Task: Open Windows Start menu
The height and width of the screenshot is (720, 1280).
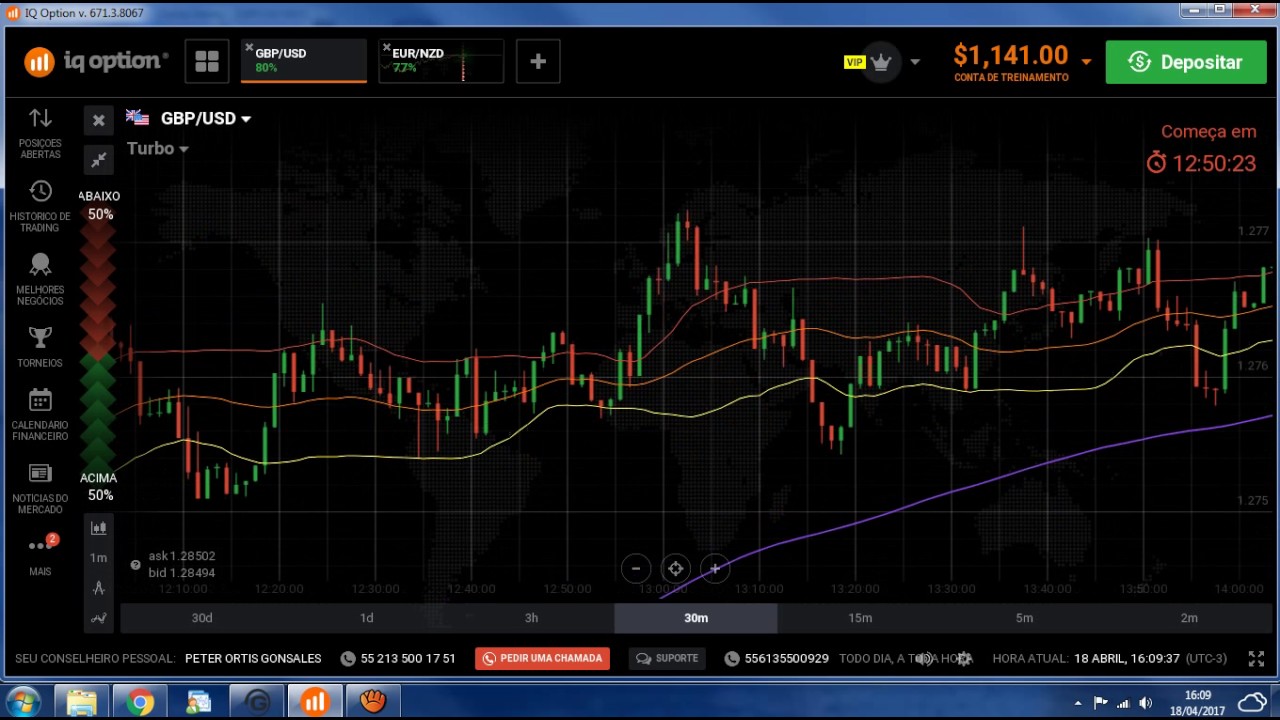Action: (23, 702)
